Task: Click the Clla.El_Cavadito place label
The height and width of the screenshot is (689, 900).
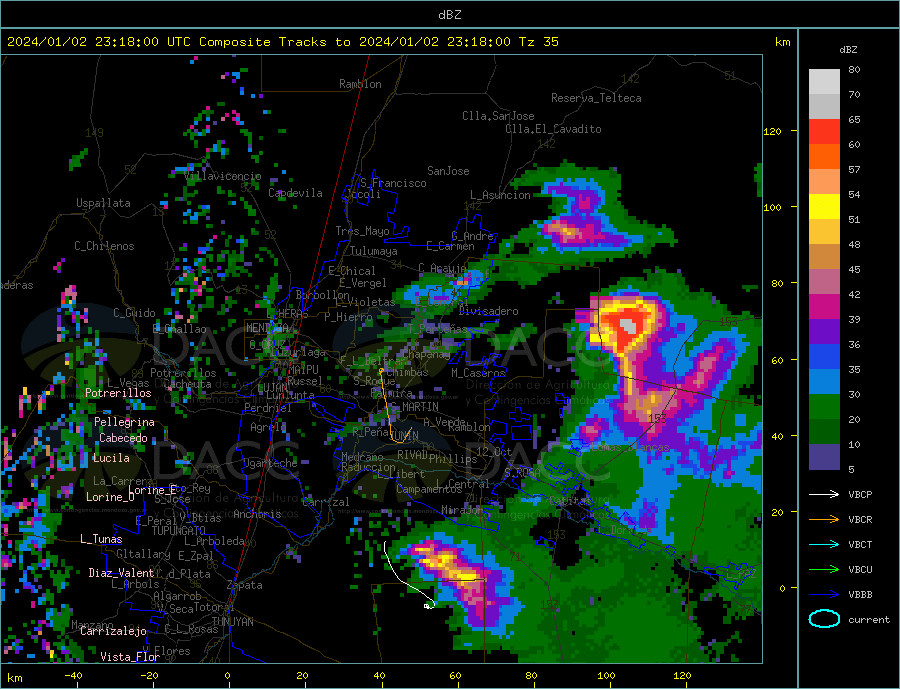Action: (x=553, y=129)
